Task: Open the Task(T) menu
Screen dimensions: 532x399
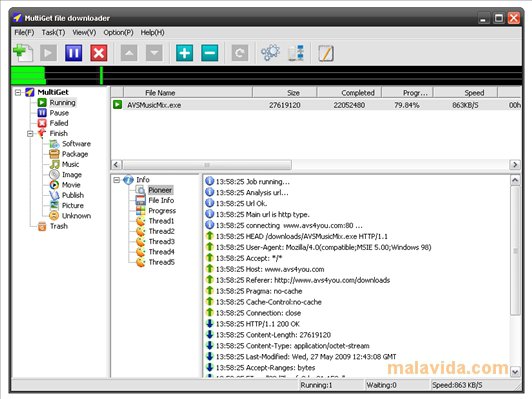Action: 53,33
